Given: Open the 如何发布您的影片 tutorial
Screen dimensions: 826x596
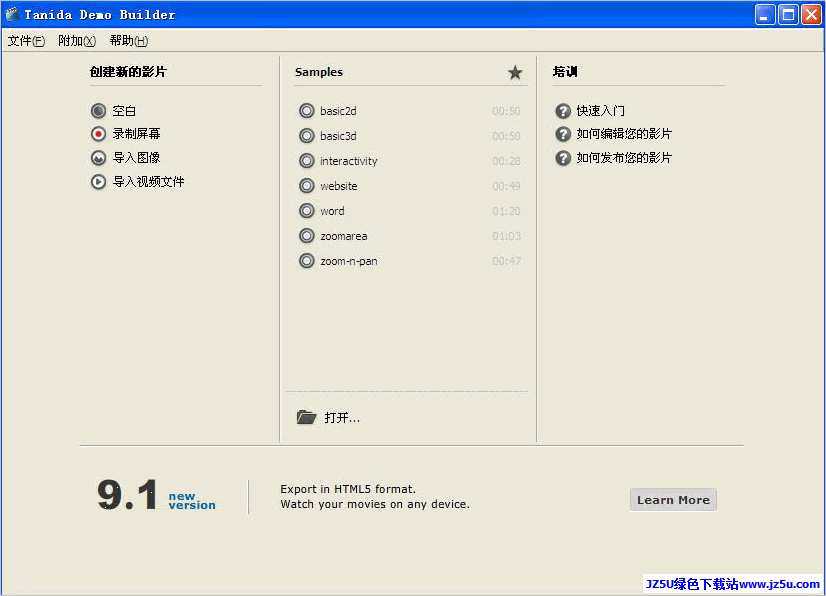Looking at the screenshot, I should pyautogui.click(x=624, y=158).
